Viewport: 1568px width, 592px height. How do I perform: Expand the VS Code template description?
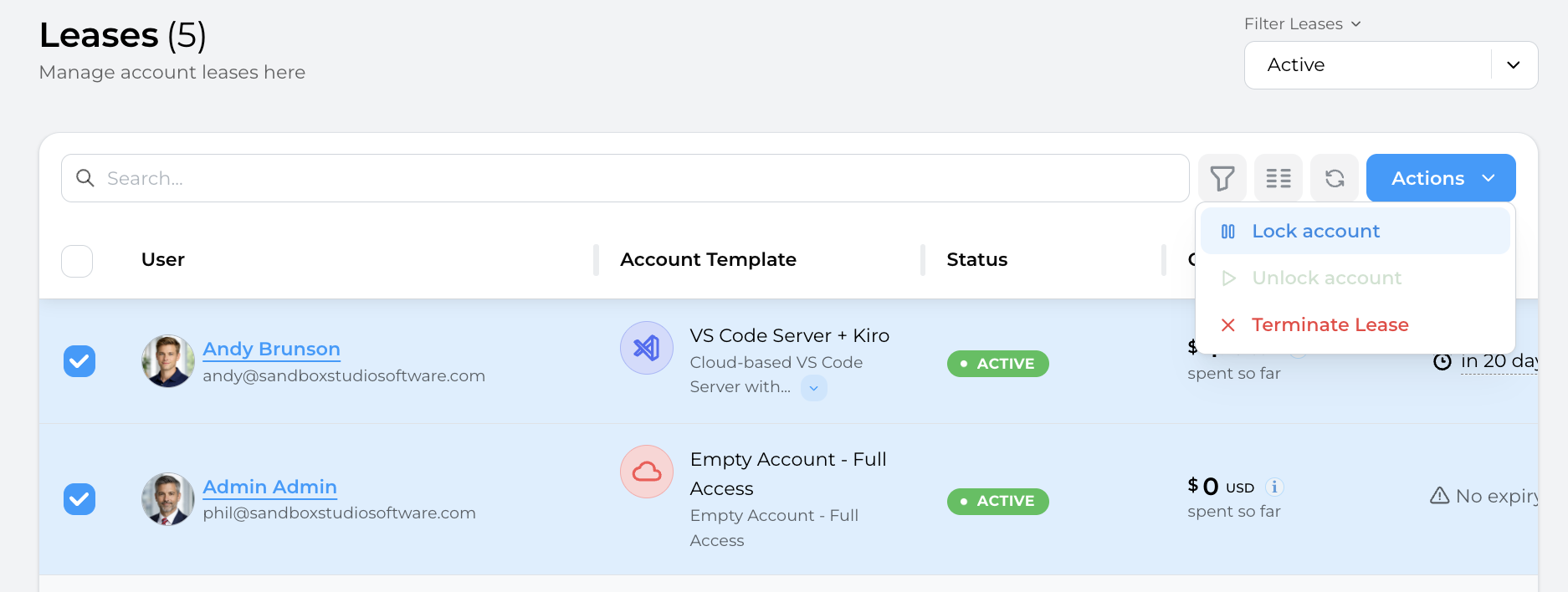813,388
